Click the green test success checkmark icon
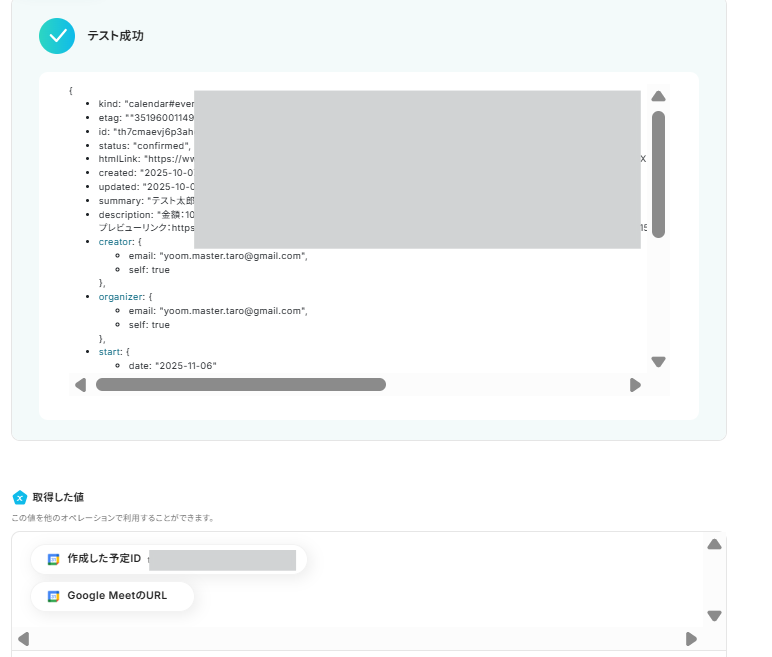772x657 pixels. coord(57,36)
